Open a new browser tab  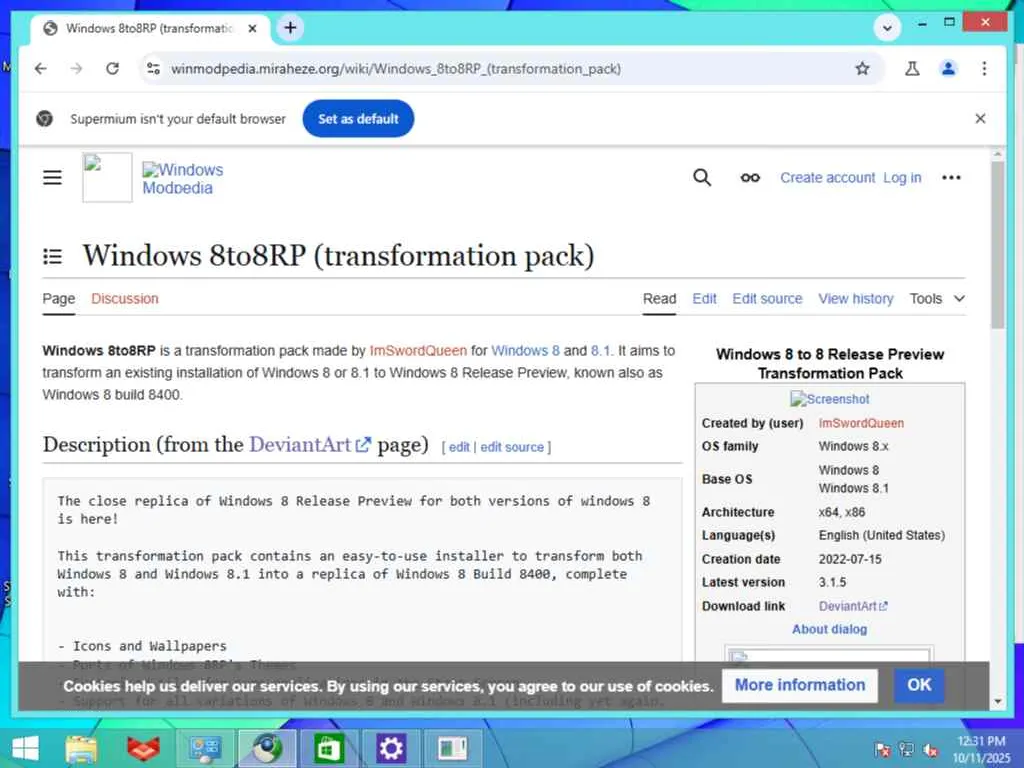coord(290,28)
